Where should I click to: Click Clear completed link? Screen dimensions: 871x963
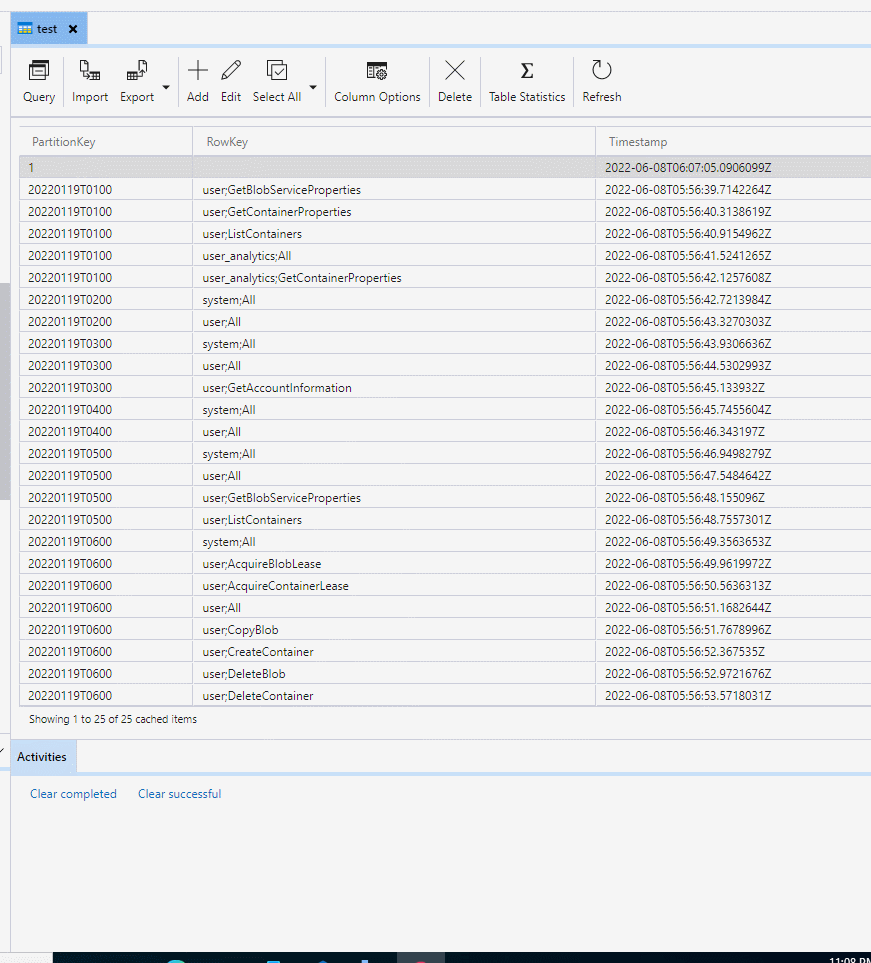coord(73,793)
